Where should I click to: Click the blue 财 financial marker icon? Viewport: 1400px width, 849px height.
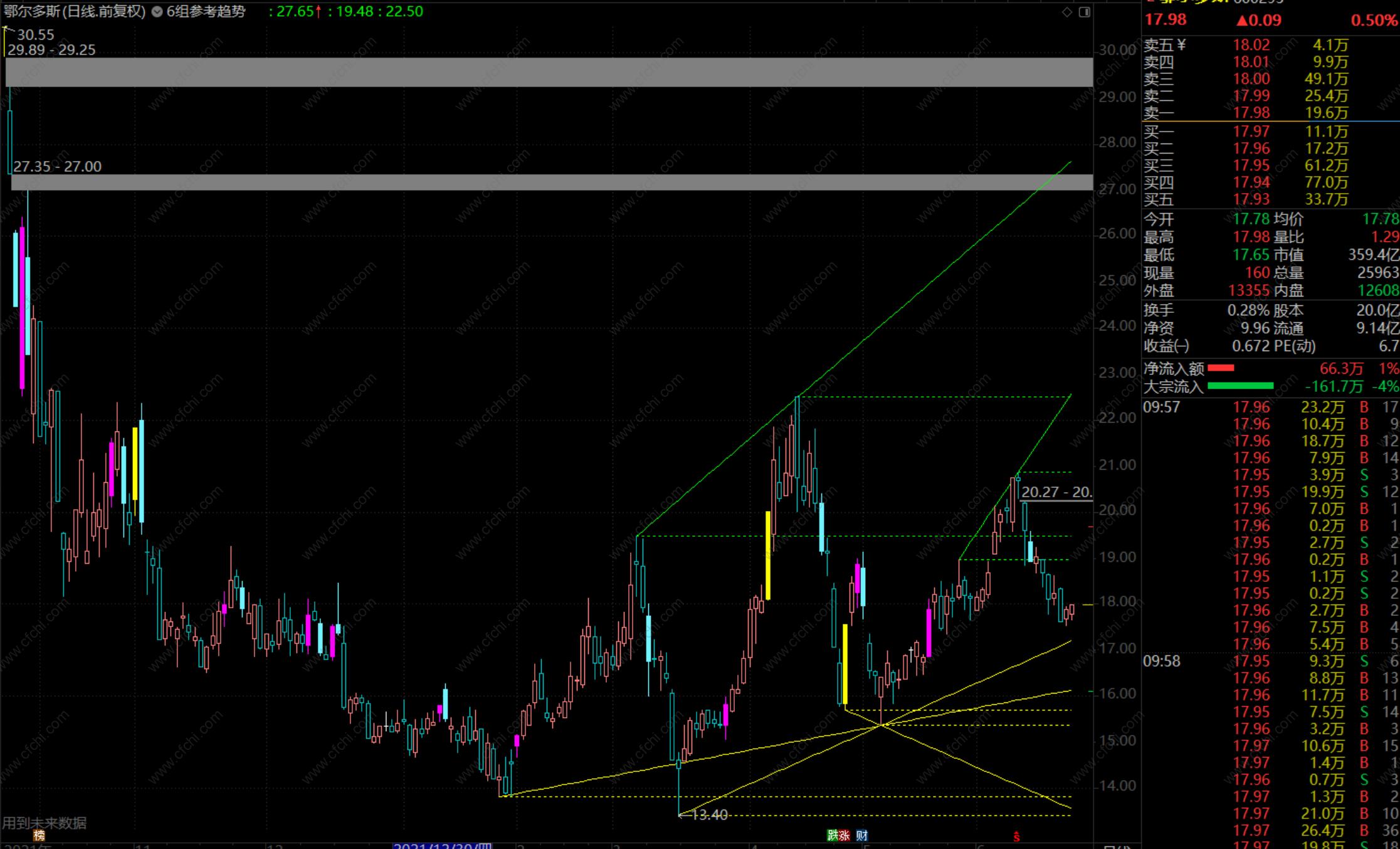(862, 835)
